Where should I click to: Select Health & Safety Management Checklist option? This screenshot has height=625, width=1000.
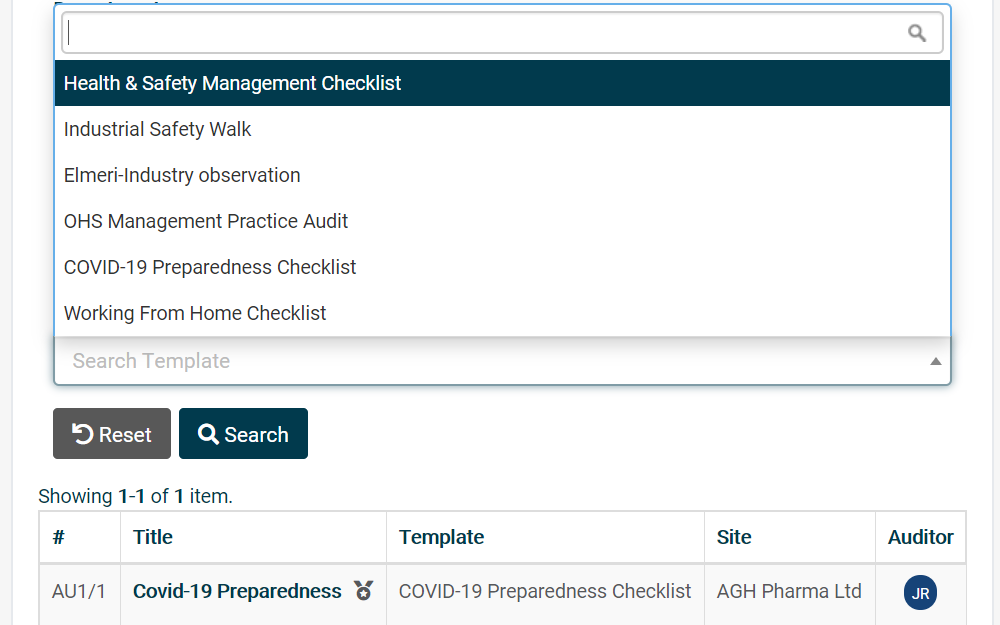click(503, 83)
